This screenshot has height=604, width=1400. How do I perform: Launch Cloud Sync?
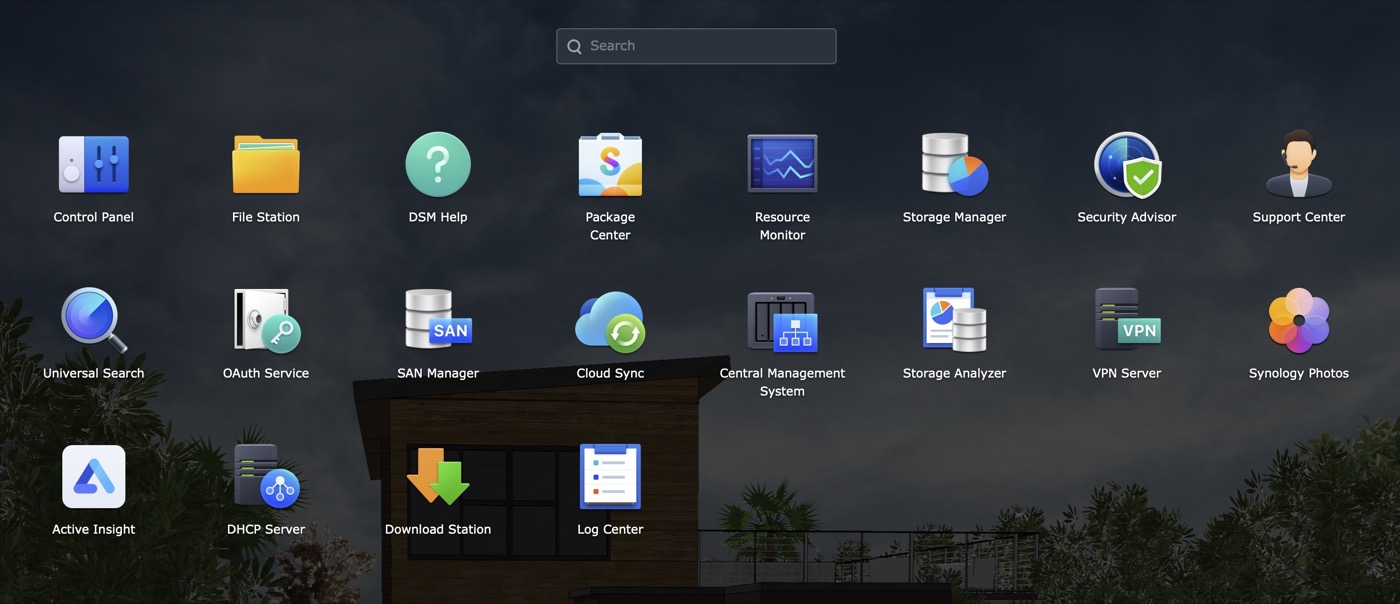(610, 321)
